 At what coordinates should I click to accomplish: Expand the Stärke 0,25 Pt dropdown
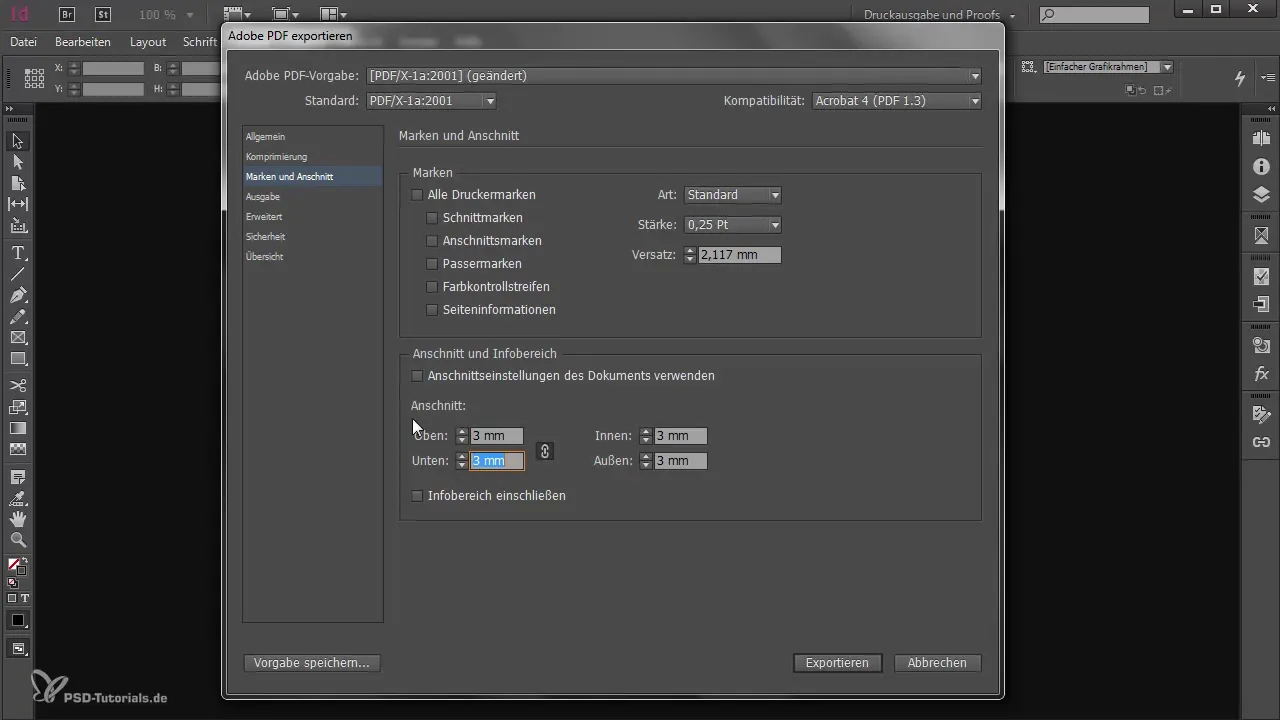[733, 225]
